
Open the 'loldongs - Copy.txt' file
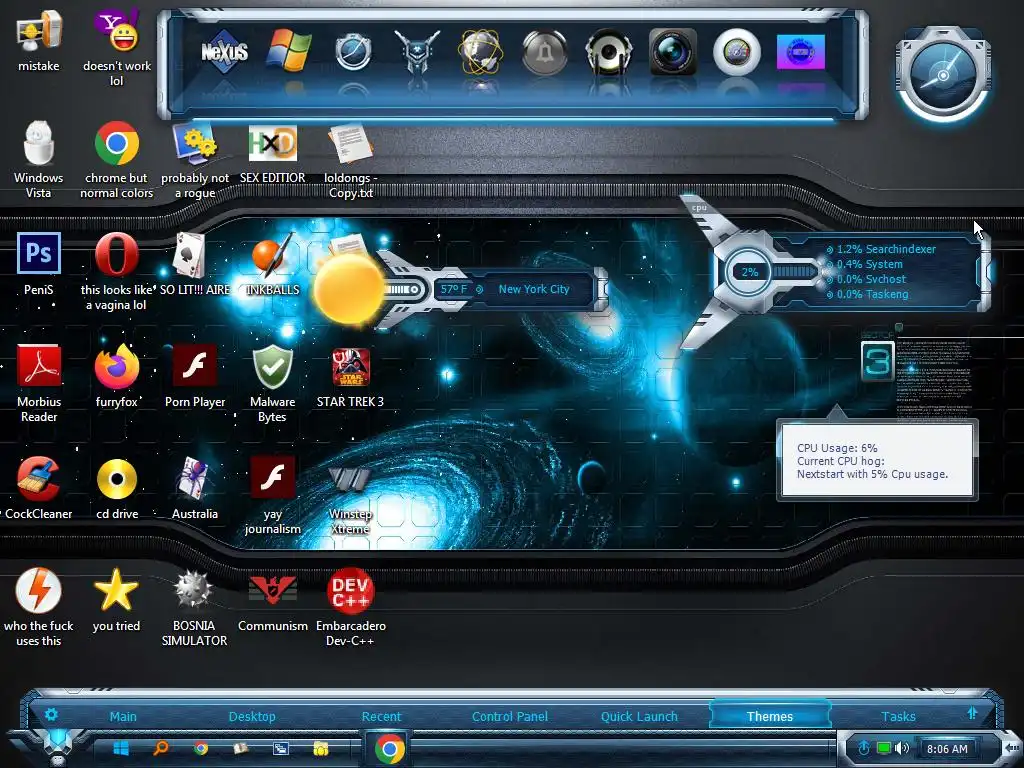coord(351,160)
